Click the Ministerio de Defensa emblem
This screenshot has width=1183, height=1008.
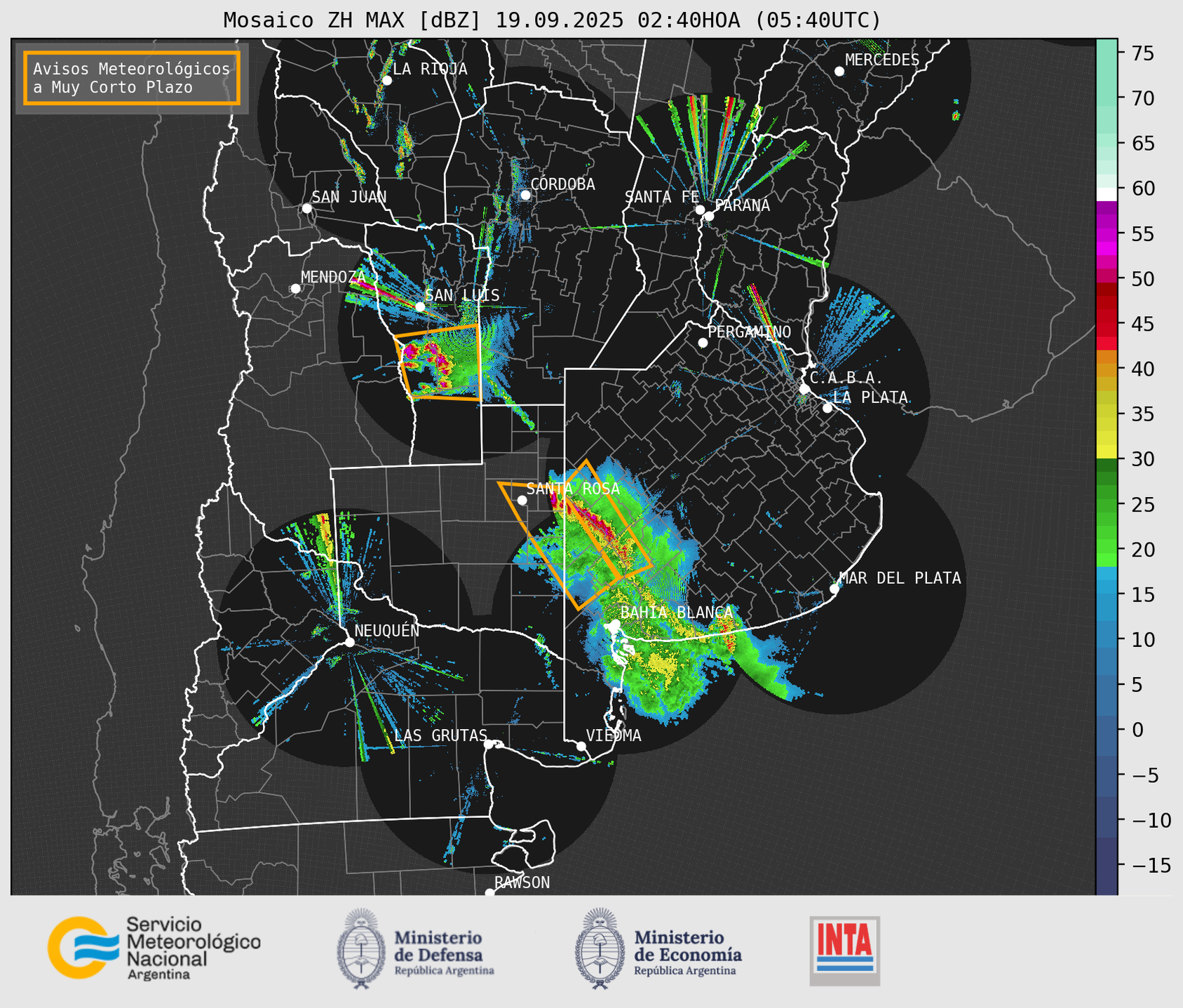point(361,949)
